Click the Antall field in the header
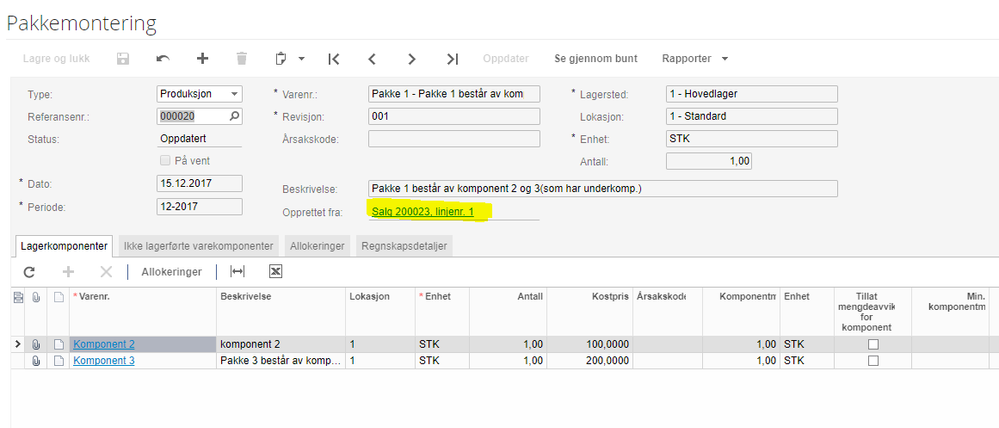Viewport: 999px width, 428px height. click(709, 161)
